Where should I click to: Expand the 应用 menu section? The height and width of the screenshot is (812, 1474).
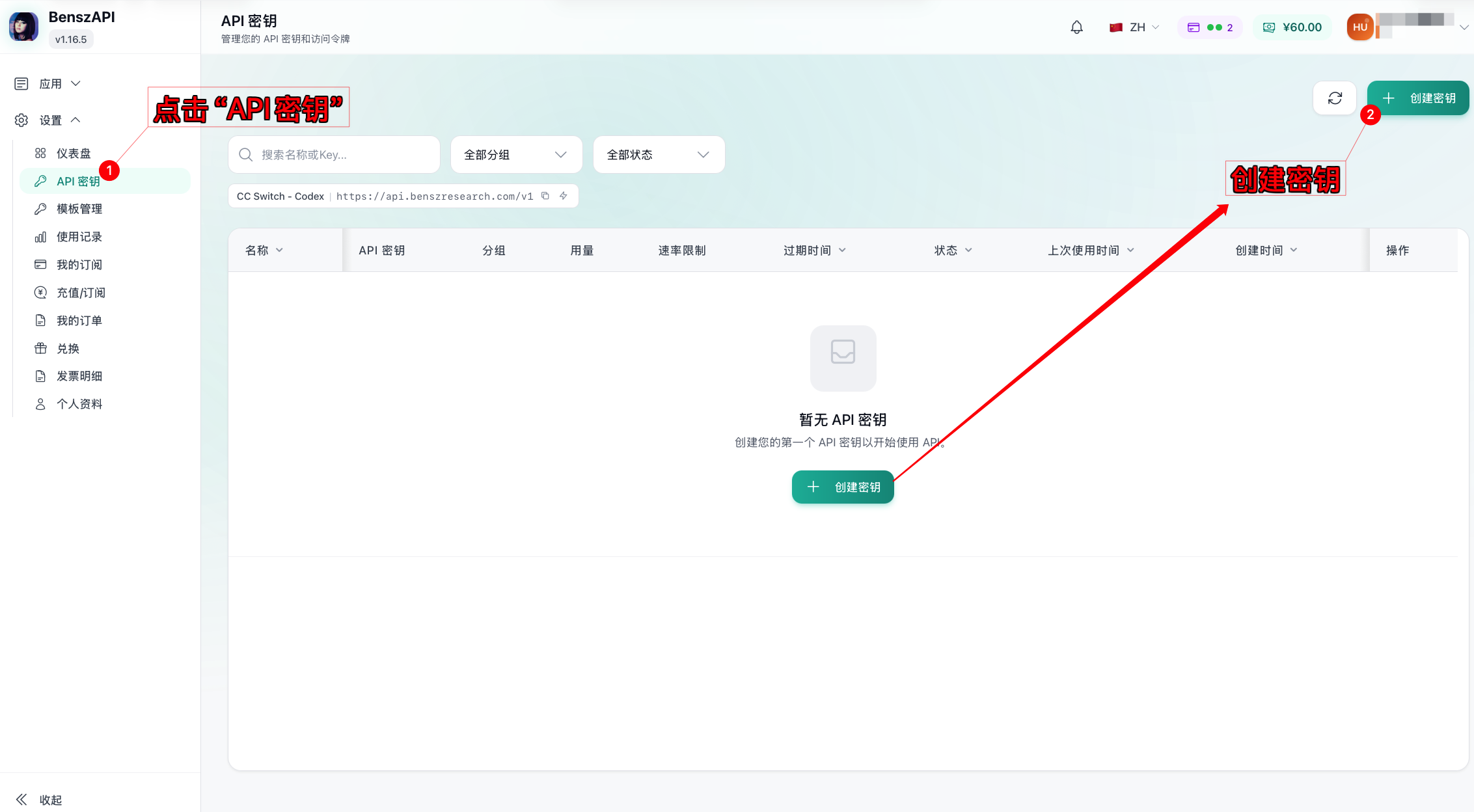[x=49, y=84]
